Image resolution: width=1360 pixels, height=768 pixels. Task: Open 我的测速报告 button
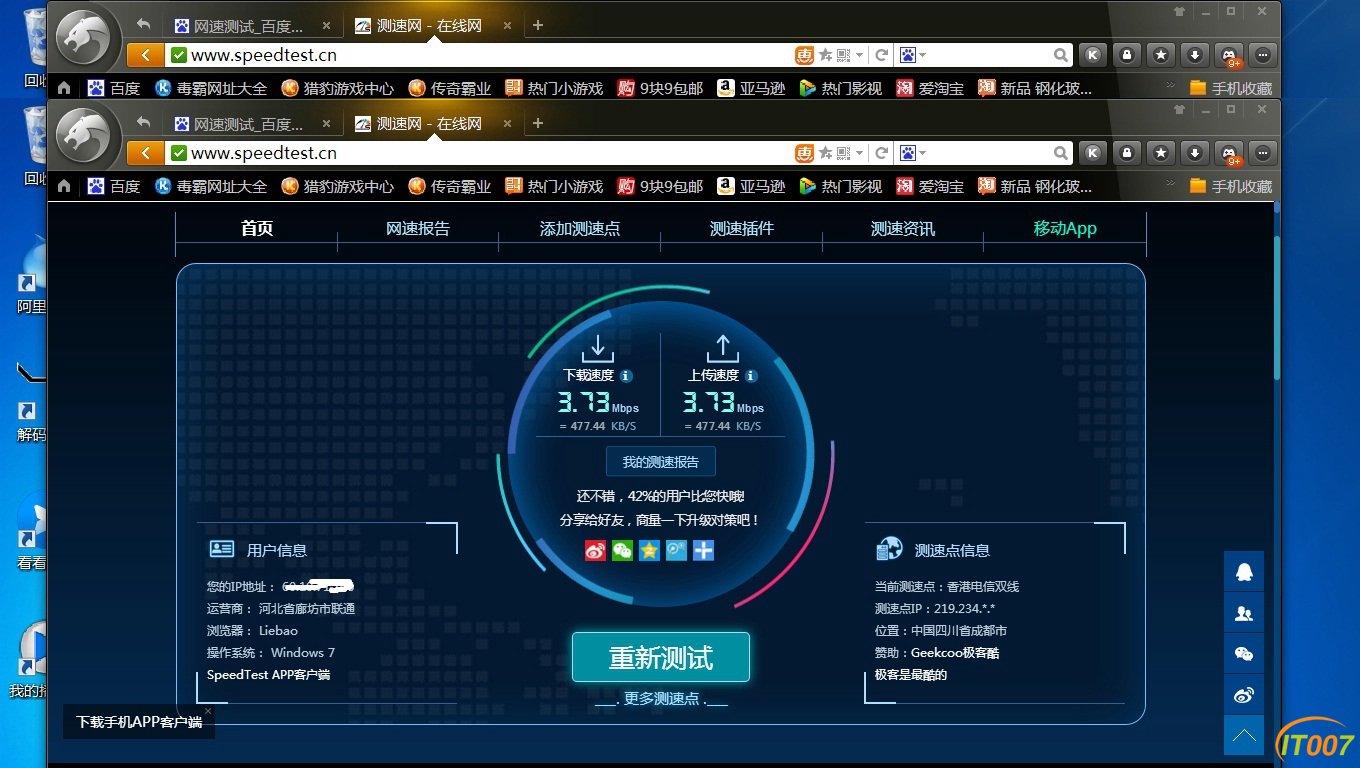(x=661, y=462)
